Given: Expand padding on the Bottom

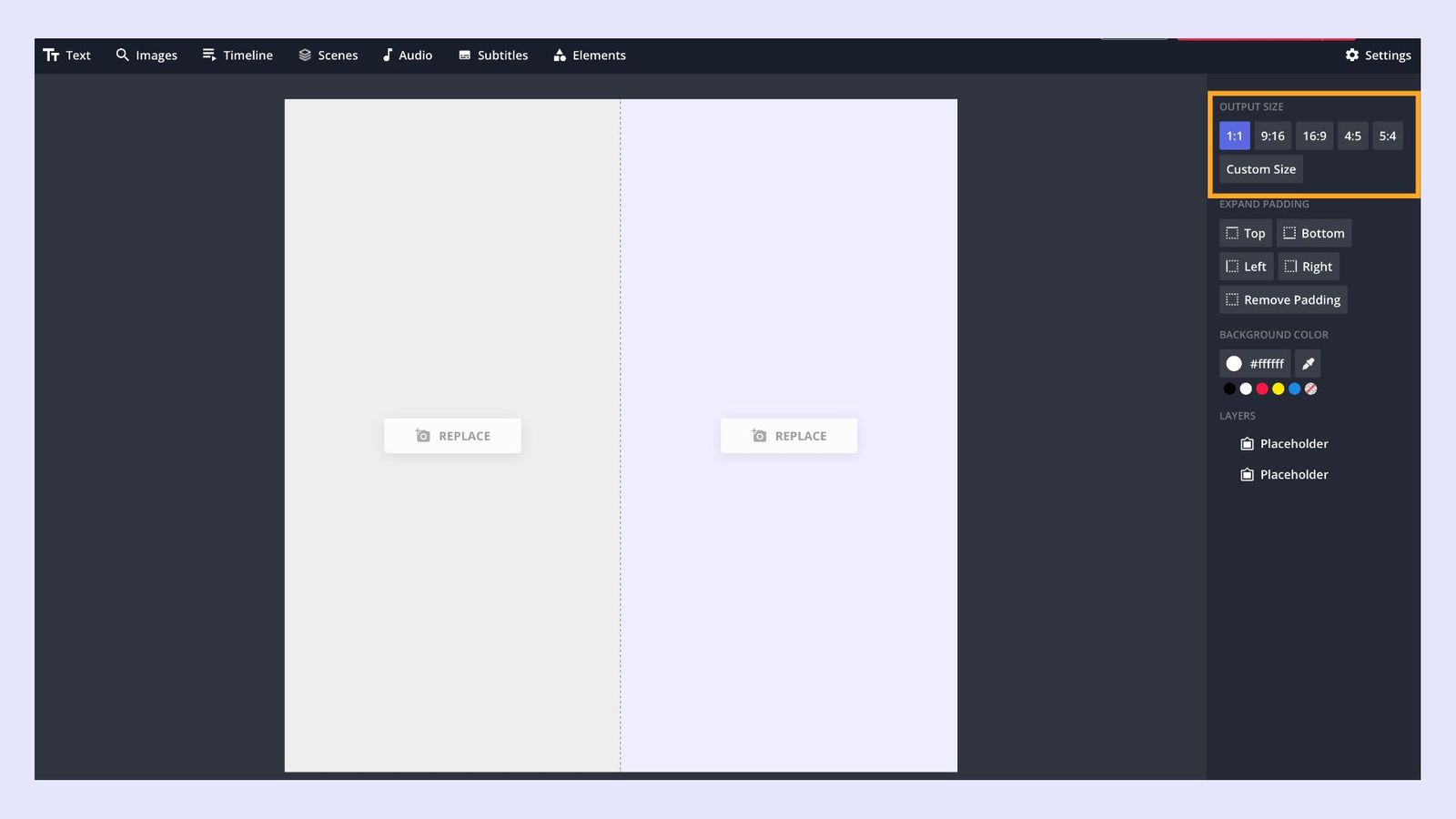Looking at the screenshot, I should click(x=1314, y=233).
